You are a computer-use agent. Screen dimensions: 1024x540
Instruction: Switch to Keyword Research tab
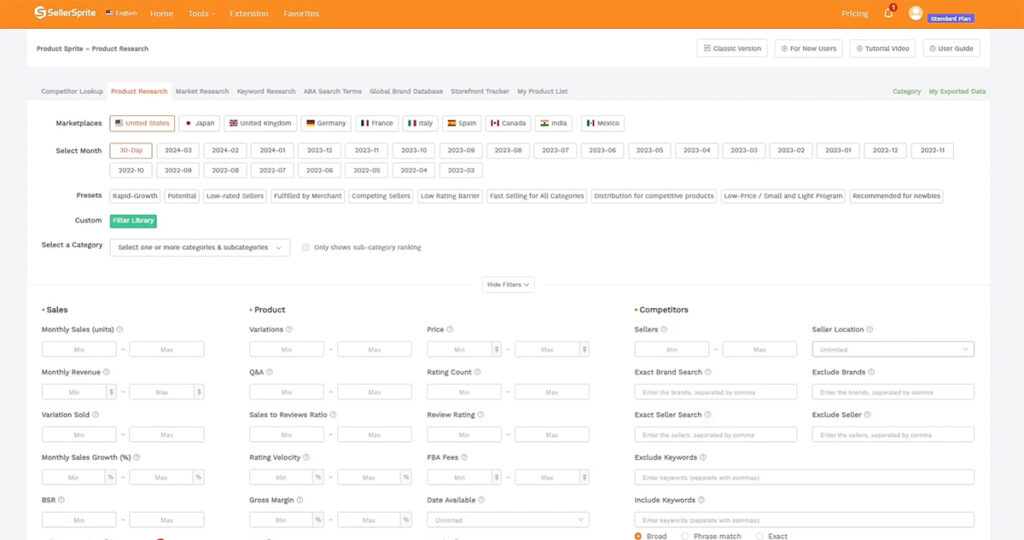pos(266,91)
